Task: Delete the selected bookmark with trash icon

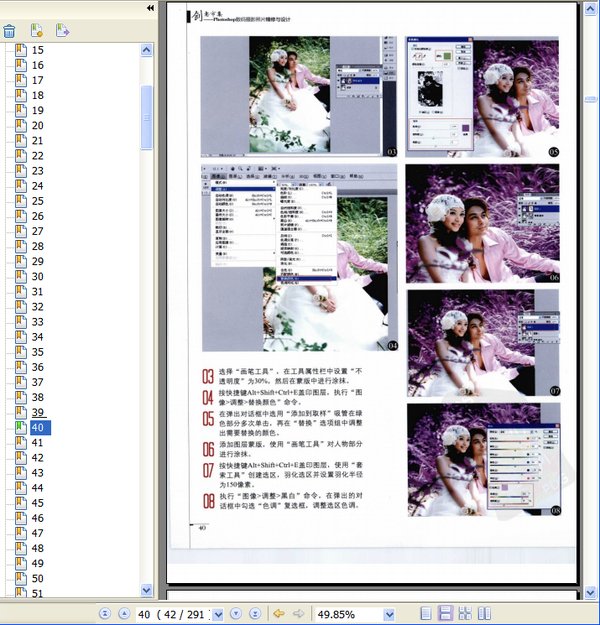Action: tap(9, 30)
